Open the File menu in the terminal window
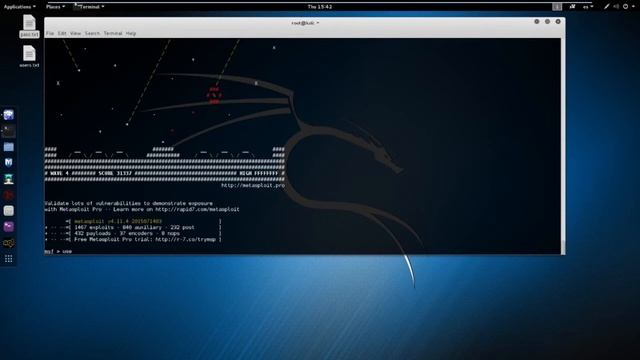The image size is (640, 360). (x=50, y=33)
